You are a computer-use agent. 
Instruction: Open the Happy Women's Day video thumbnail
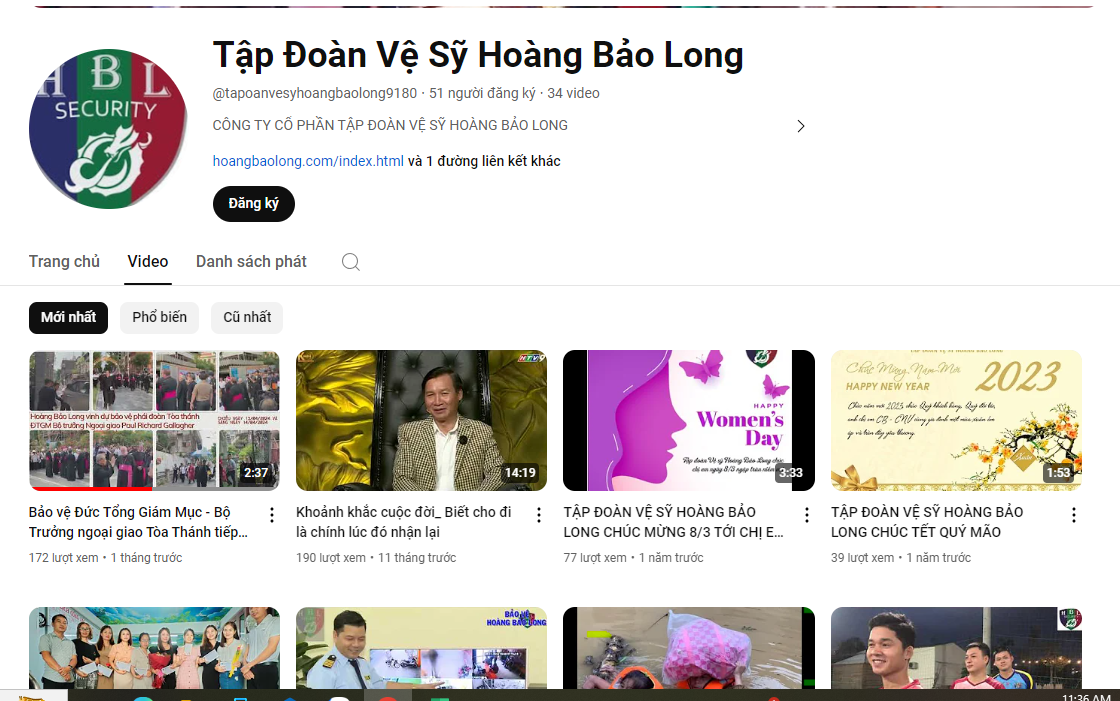coord(689,420)
